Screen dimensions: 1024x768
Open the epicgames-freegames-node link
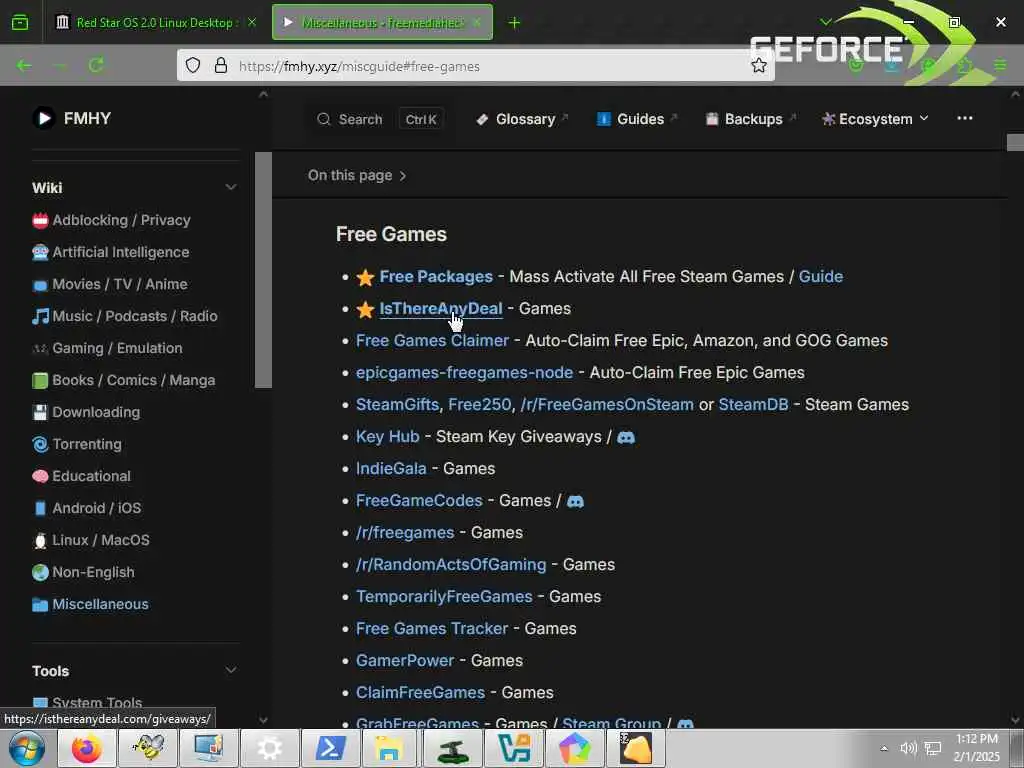pyautogui.click(x=464, y=372)
